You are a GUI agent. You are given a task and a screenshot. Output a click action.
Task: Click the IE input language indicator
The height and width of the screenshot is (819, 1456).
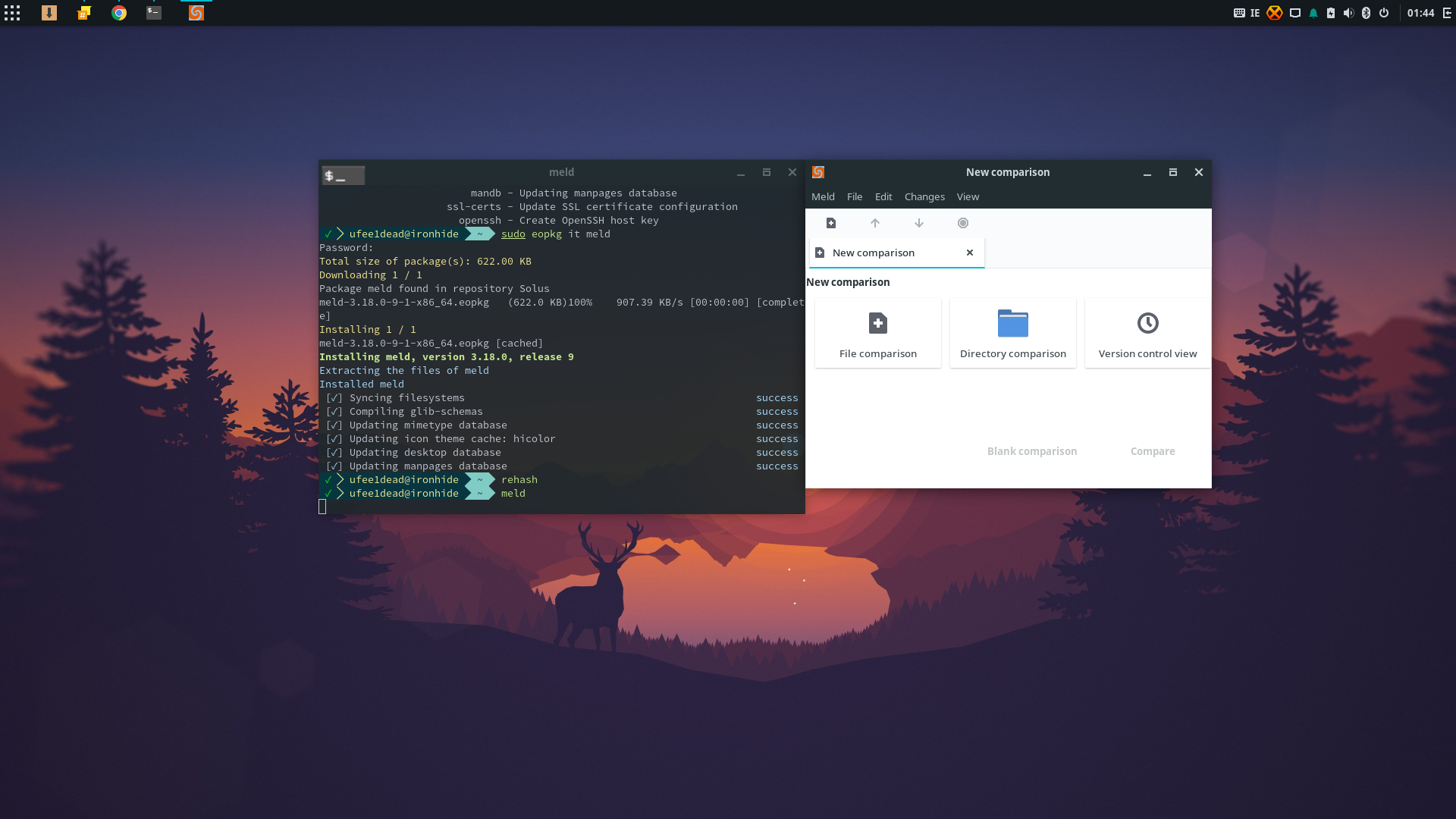(x=1255, y=13)
